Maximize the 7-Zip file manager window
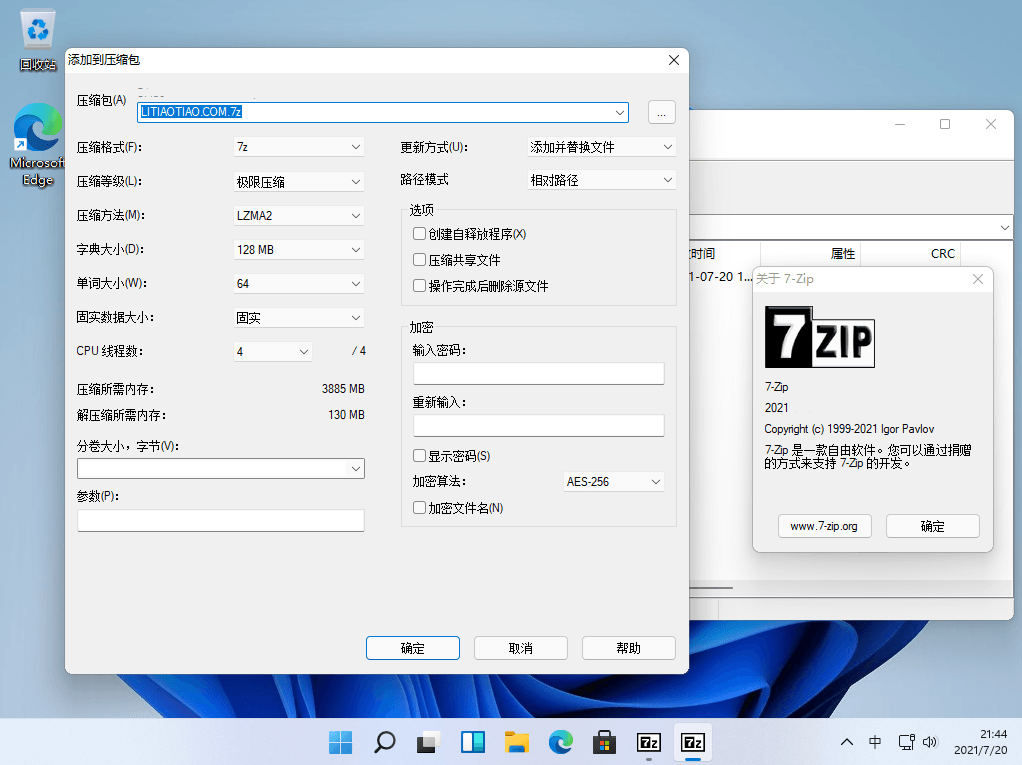This screenshot has height=765, width=1022. coord(944,124)
